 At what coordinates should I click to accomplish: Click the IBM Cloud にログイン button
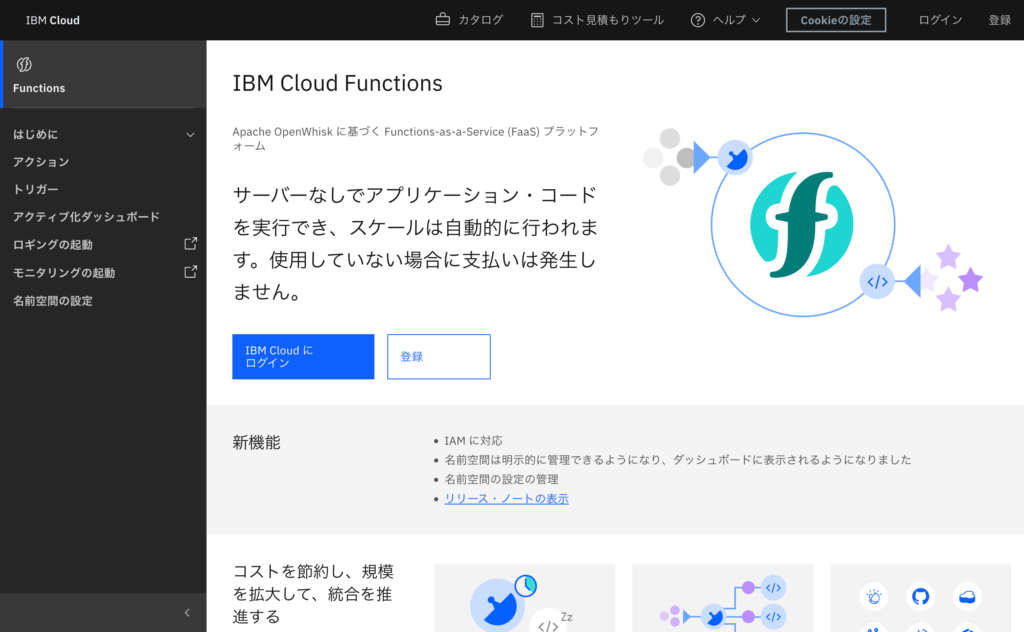(x=303, y=357)
